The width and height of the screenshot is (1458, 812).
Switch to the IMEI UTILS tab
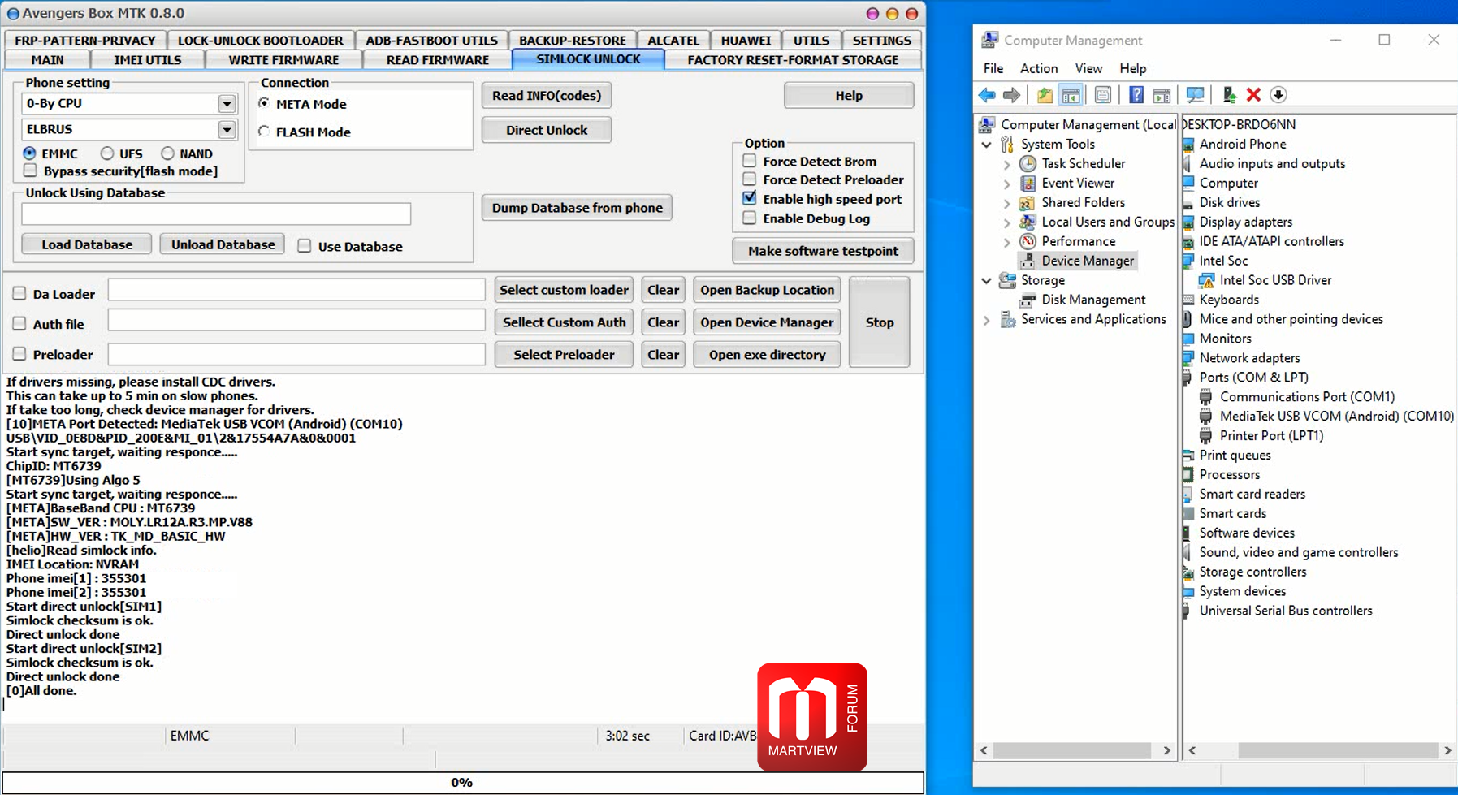tap(148, 59)
